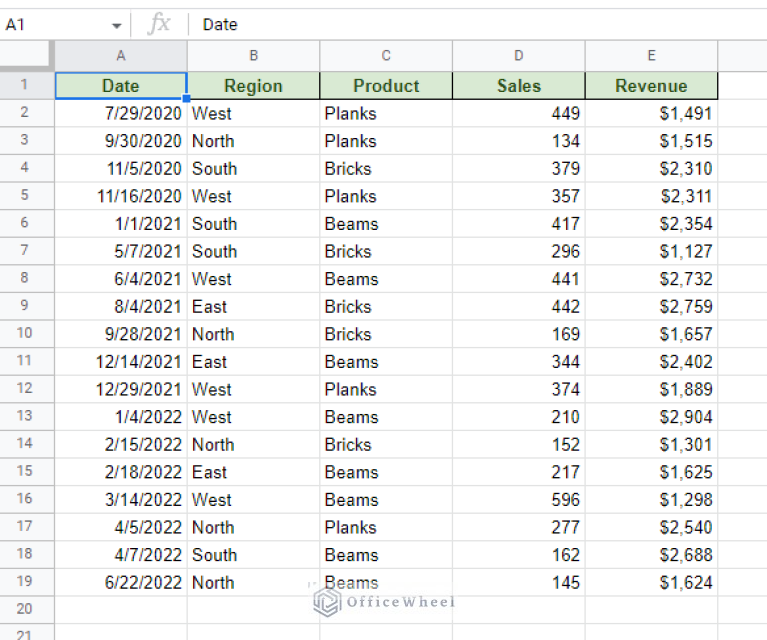Select row 10 header
The width and height of the screenshot is (767, 640).
pos(25,334)
